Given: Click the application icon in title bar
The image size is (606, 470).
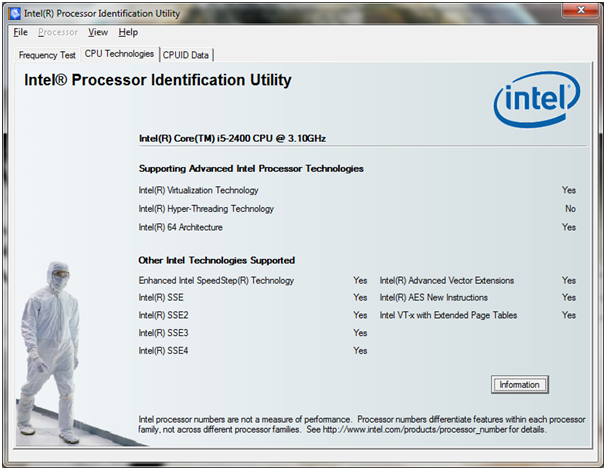Looking at the screenshot, I should coord(15,14).
